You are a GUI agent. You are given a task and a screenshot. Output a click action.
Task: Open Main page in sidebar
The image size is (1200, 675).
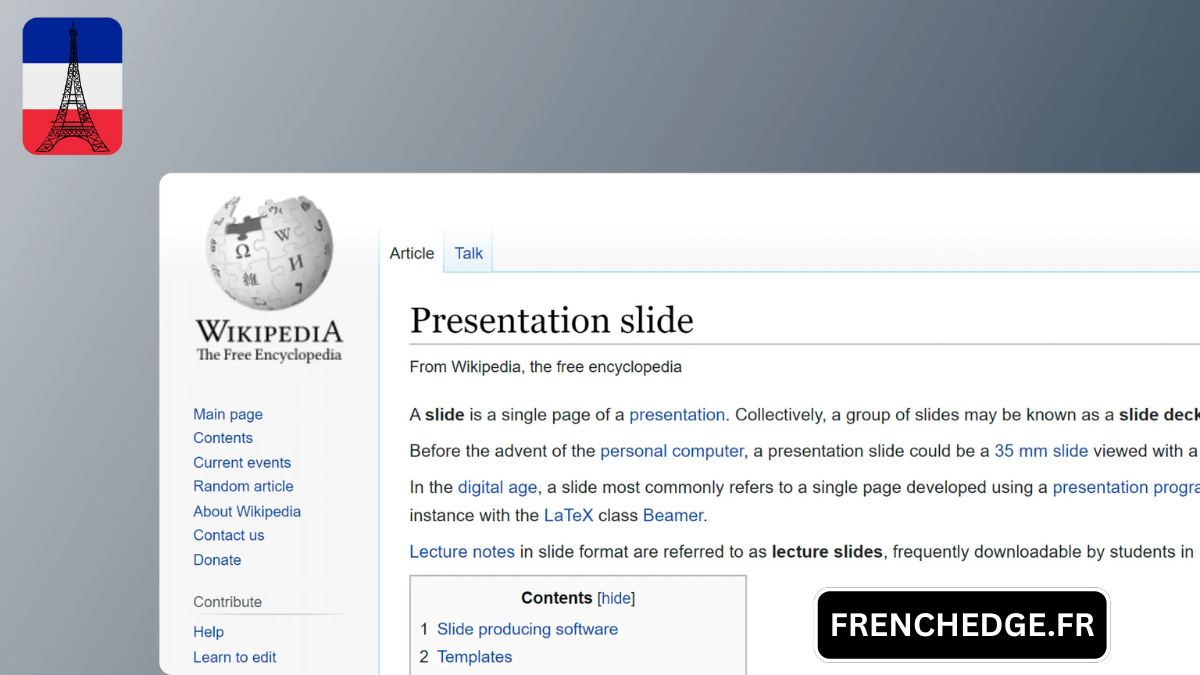(228, 414)
